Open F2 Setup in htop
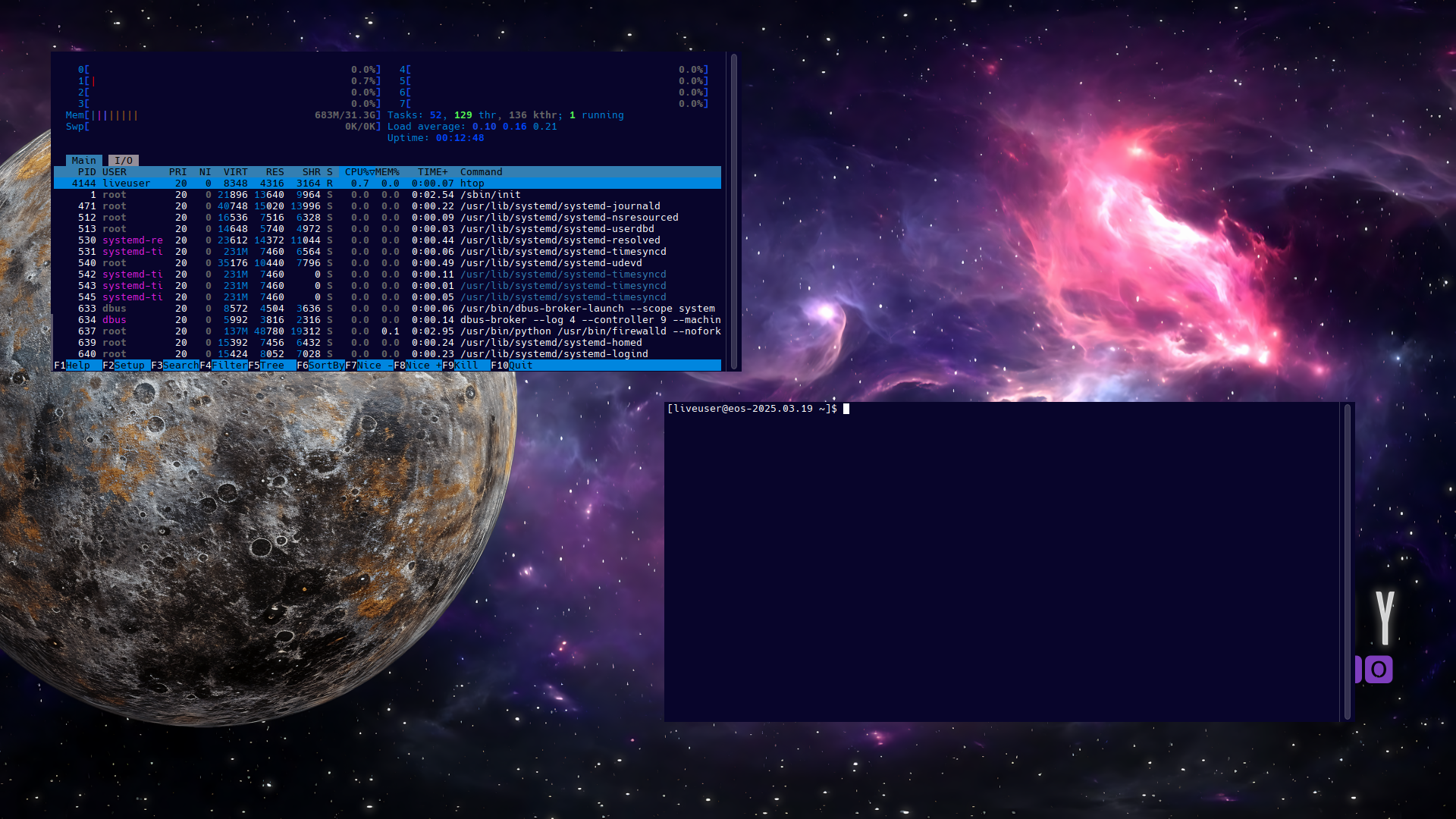The width and height of the screenshot is (1456, 819). click(x=127, y=366)
